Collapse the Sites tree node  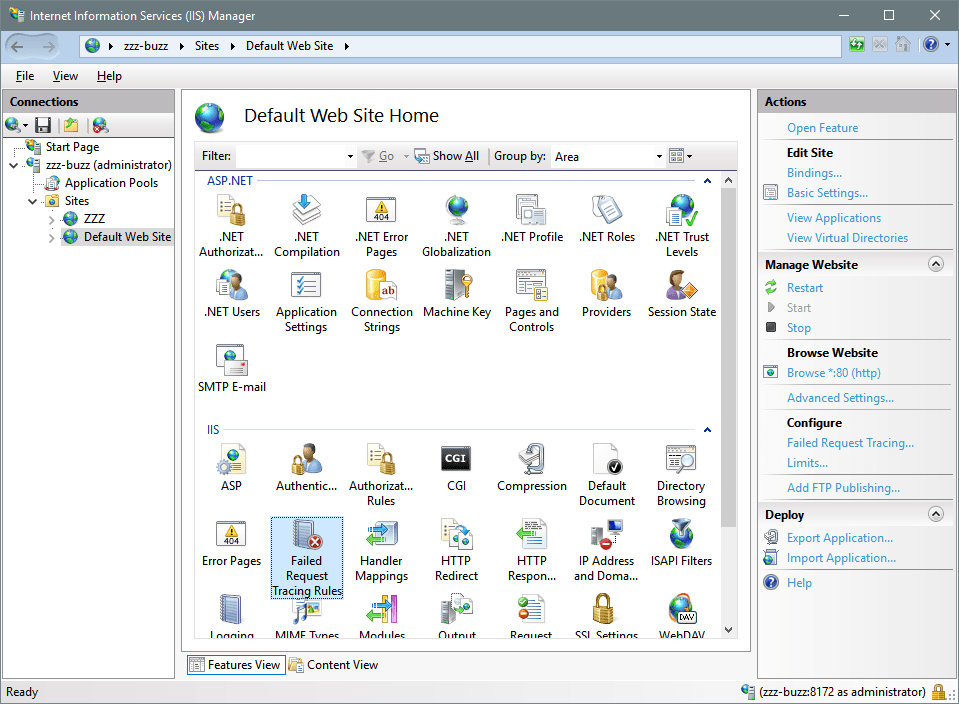click(x=31, y=200)
